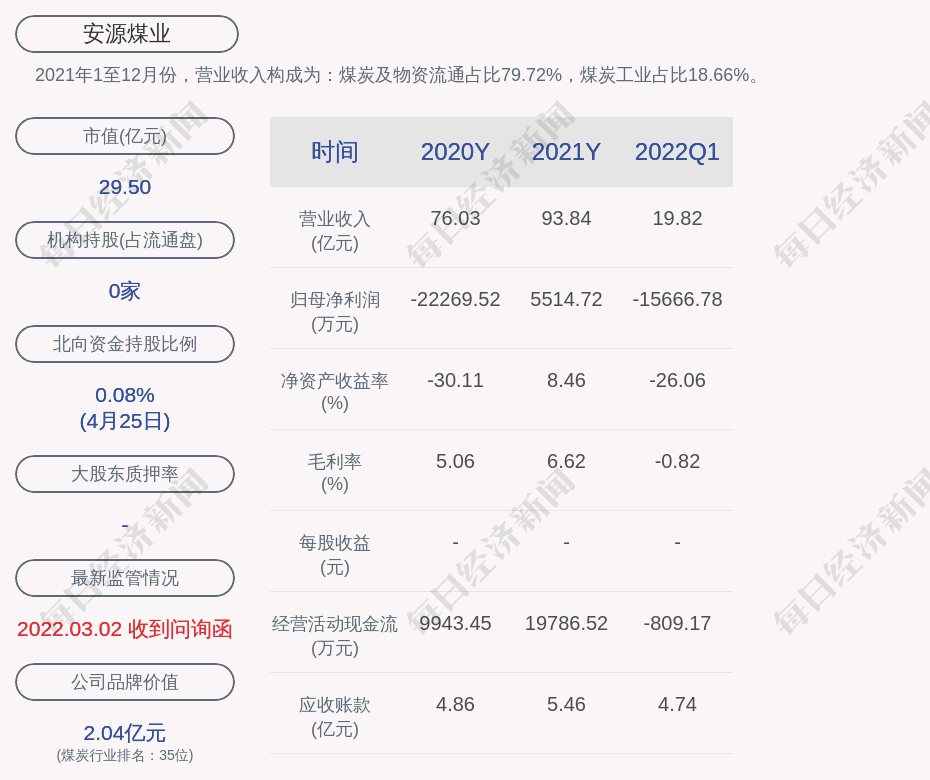The image size is (930, 780).
Task: Click the 应收账款(亿元) row label
Action: 335,717
